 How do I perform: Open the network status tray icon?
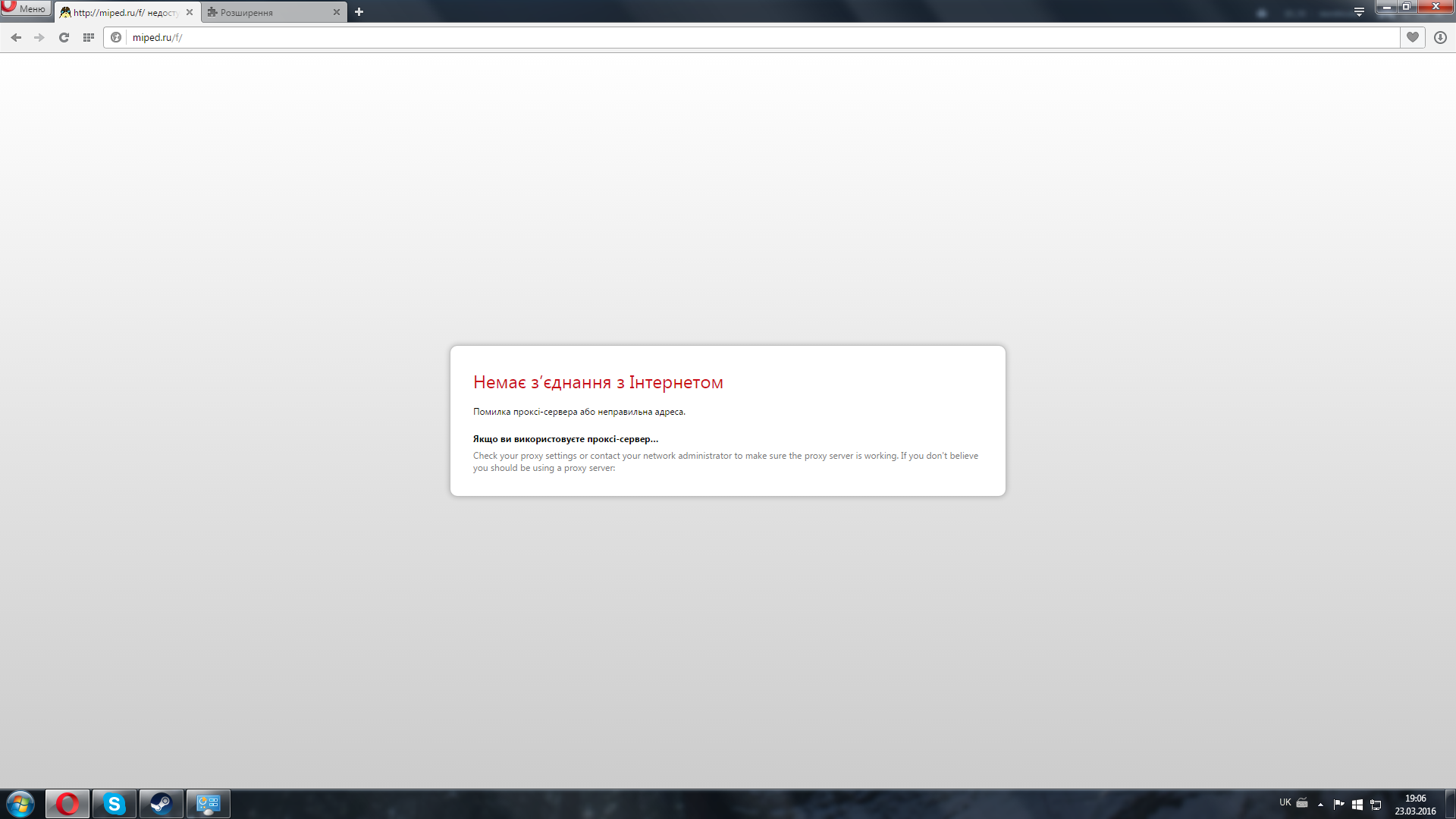tap(1376, 805)
